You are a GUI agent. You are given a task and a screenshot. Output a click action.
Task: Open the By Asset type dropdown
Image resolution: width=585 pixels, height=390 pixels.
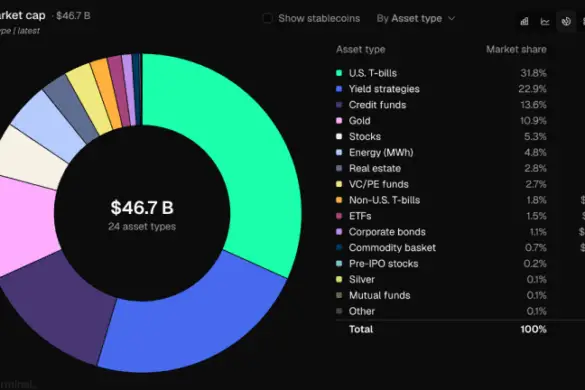pos(416,18)
